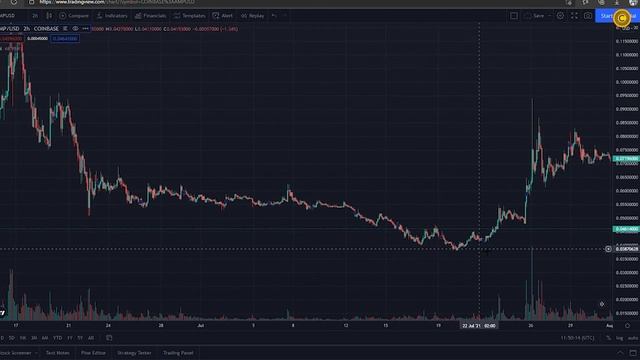Screen dimensions: 640x360
Task: Open the UTC time zone clock menu
Action: point(577,338)
